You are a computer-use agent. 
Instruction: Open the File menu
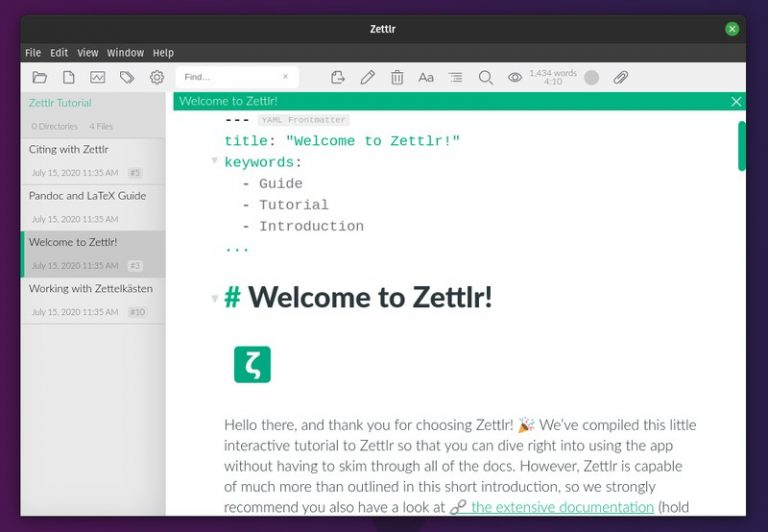pos(33,53)
